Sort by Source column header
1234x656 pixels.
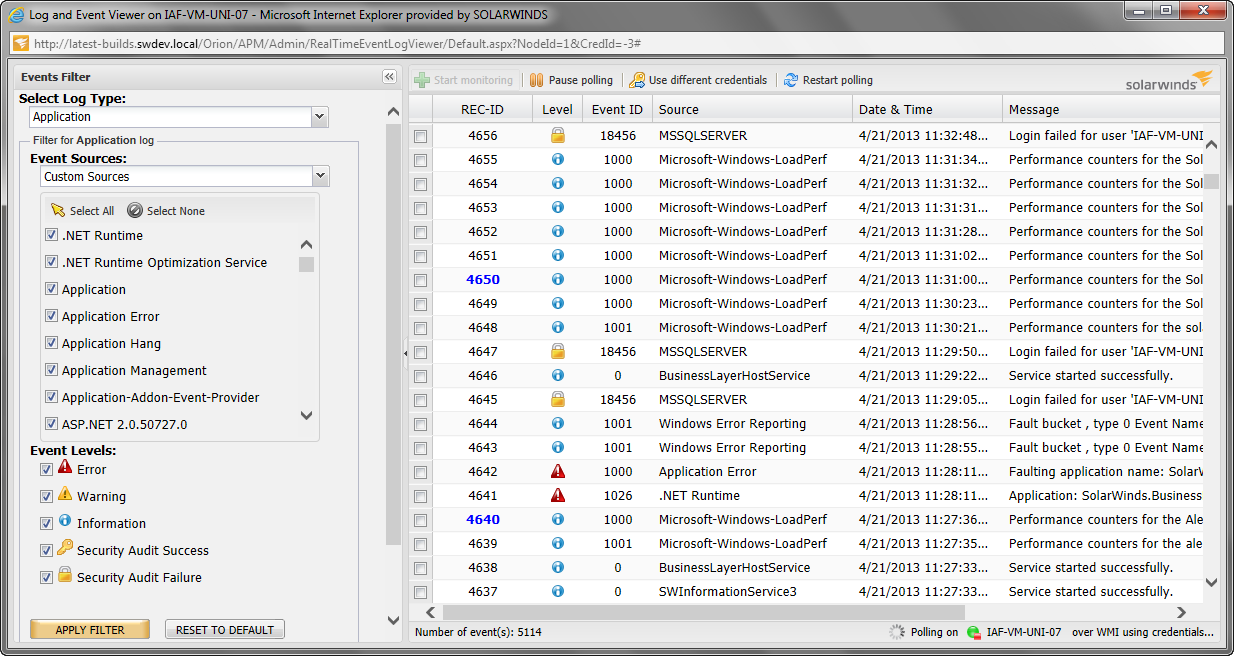click(752, 109)
